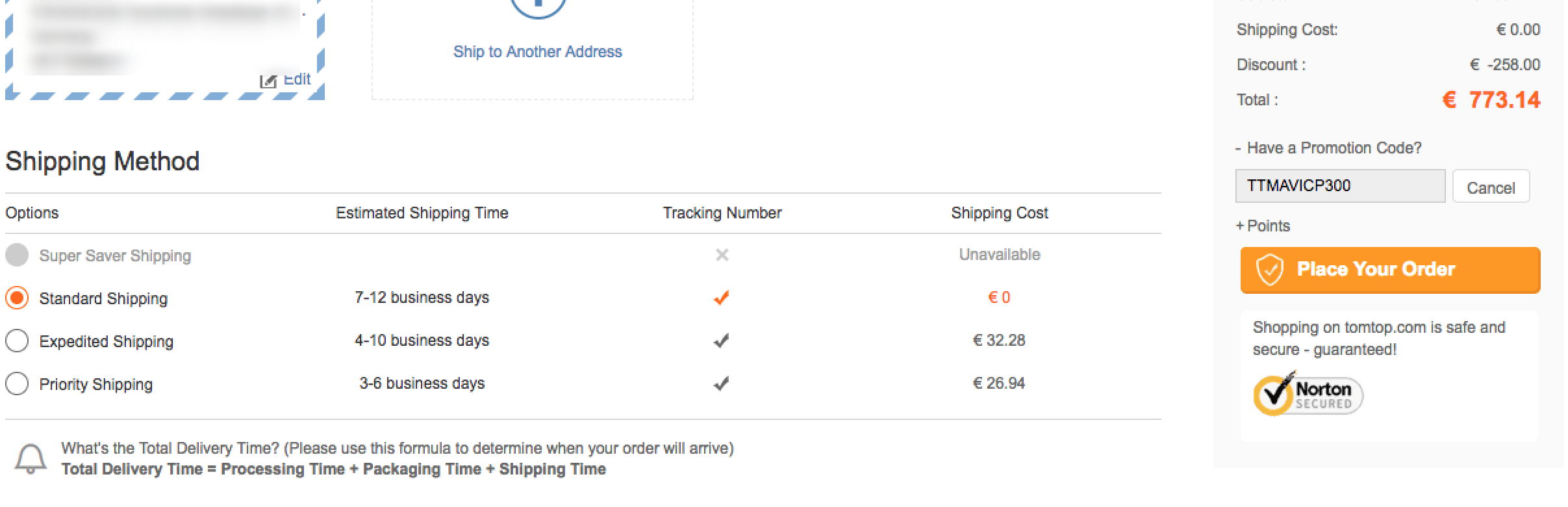Screen dimensions: 1568x507
Task: Select the Standard Shipping radio button
Action: pyautogui.click(x=17, y=298)
